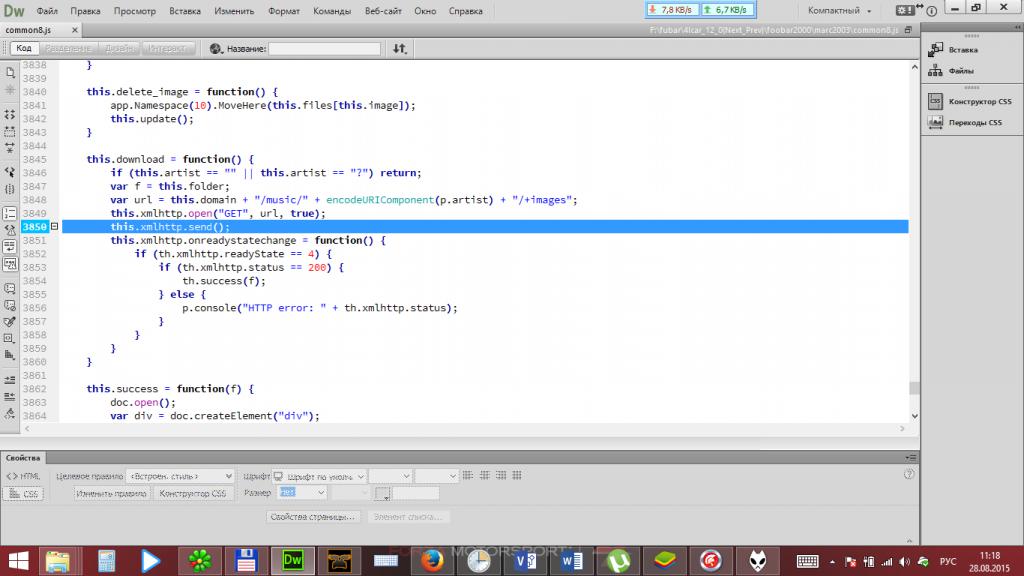Switch to Код view mode
This screenshot has width=1024, height=576.
click(22, 48)
